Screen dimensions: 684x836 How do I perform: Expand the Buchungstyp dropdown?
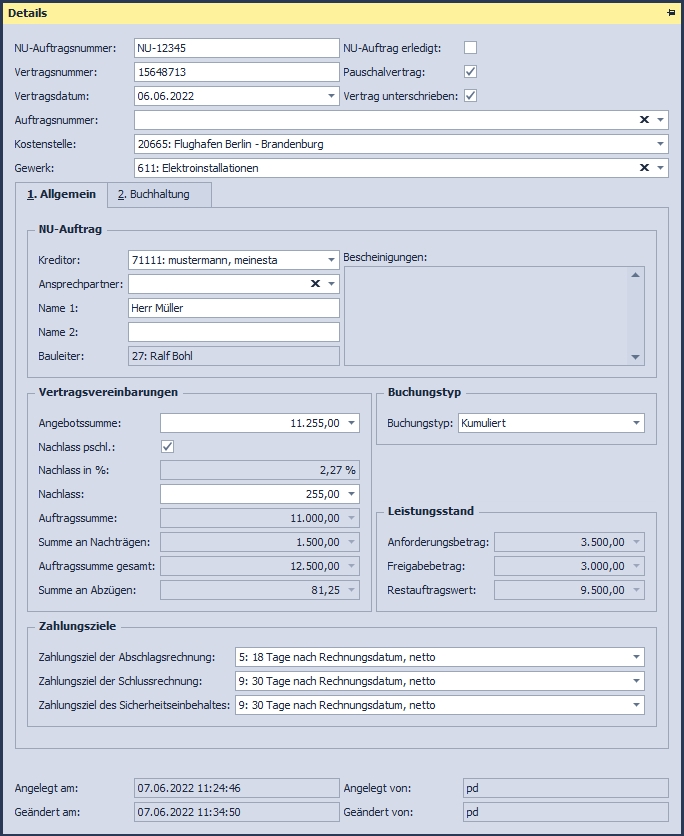pyautogui.click(x=636, y=424)
